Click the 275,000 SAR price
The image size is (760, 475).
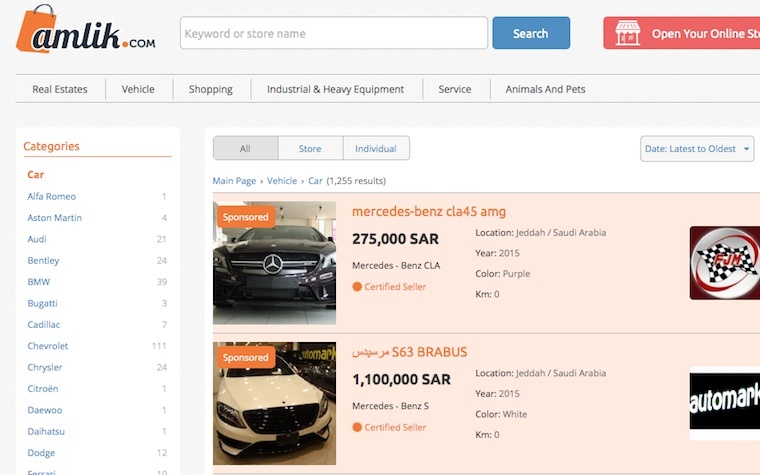point(396,239)
